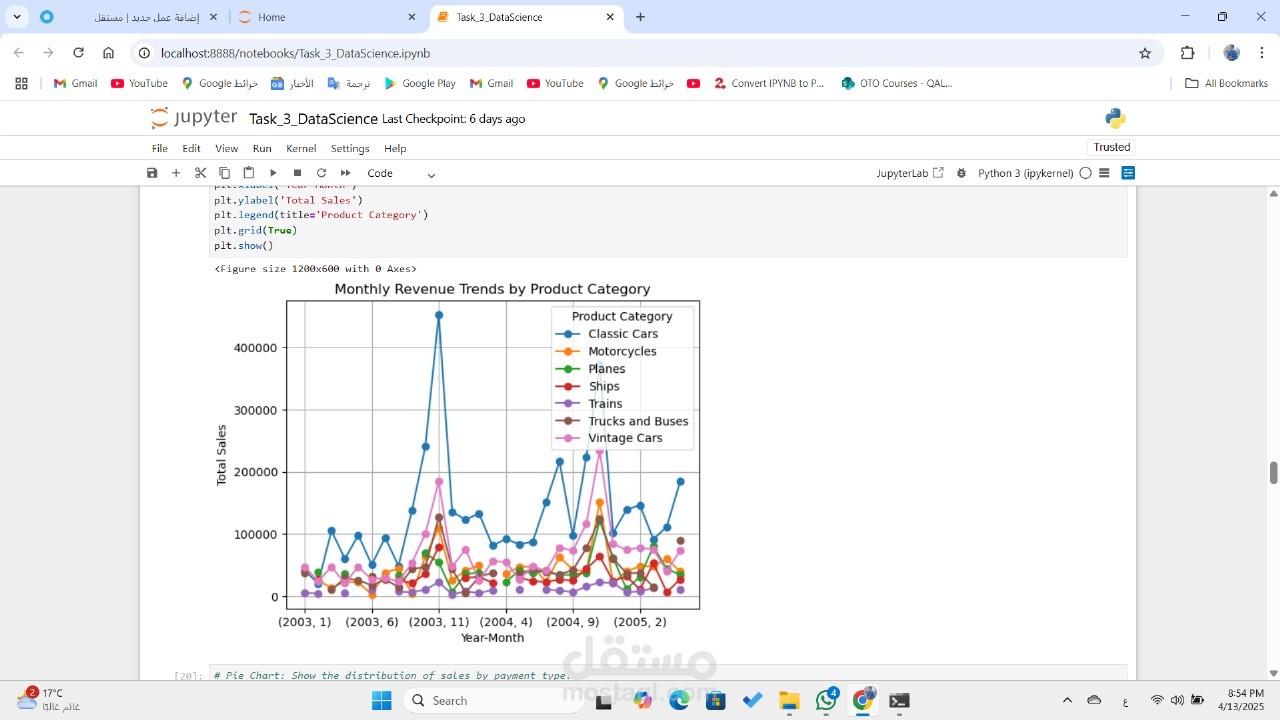This screenshot has height=720, width=1280.
Task: Click the Jupyter logo
Action: pyautogui.click(x=194, y=118)
